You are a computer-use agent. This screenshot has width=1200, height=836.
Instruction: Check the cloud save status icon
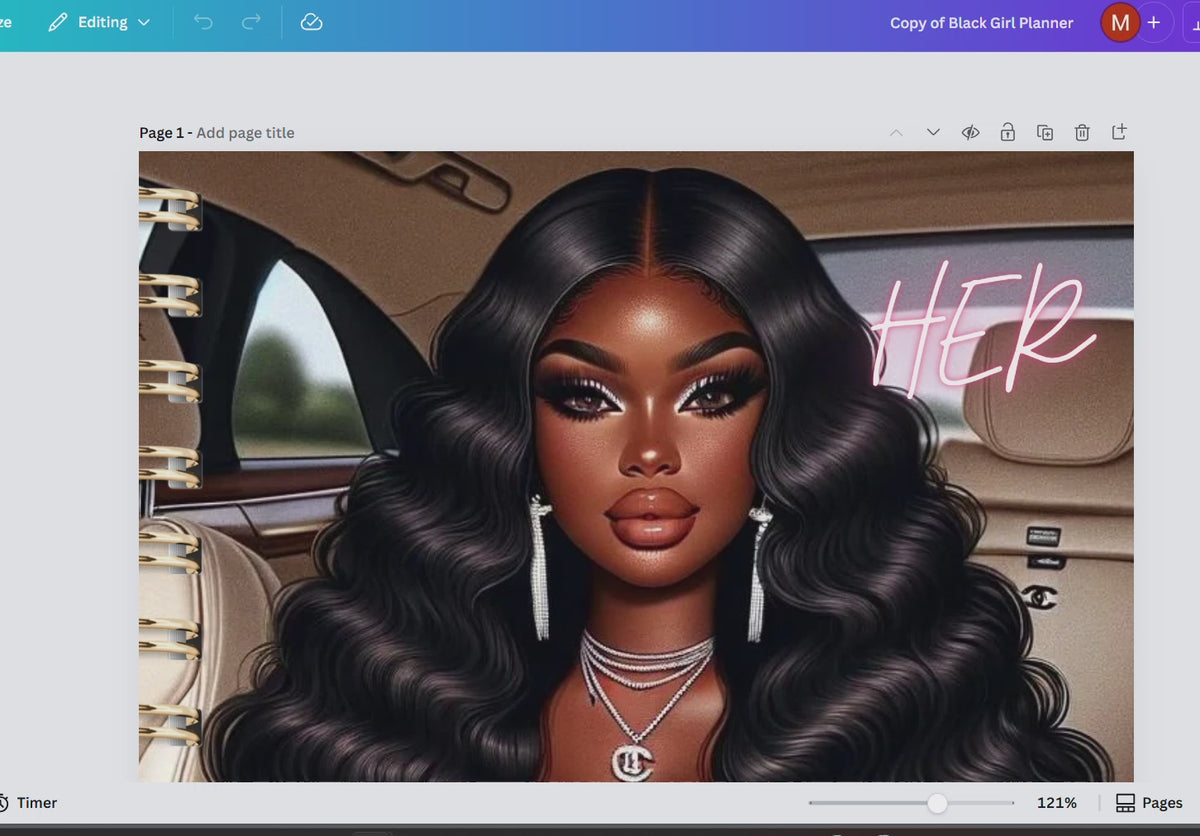point(311,22)
